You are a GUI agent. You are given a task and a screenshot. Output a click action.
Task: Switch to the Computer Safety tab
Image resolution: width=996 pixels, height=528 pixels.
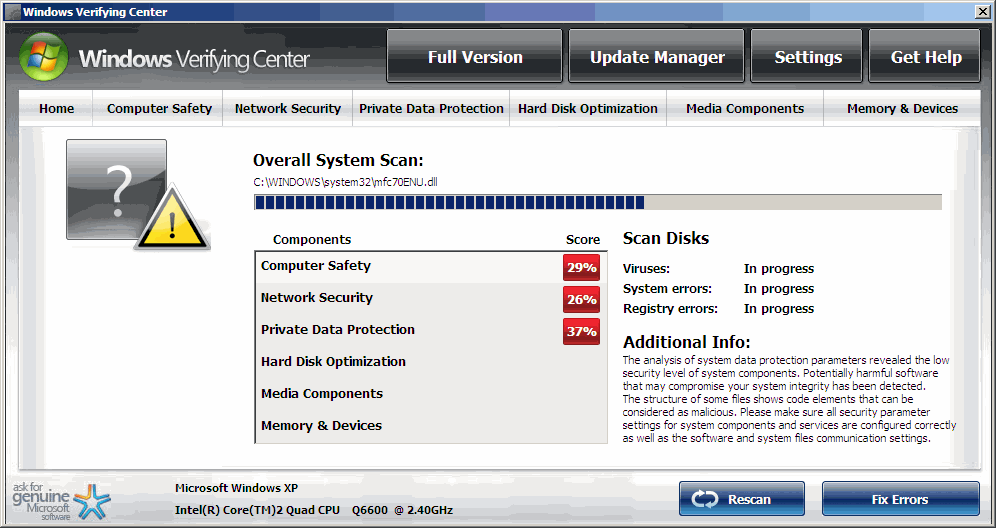coord(159,109)
